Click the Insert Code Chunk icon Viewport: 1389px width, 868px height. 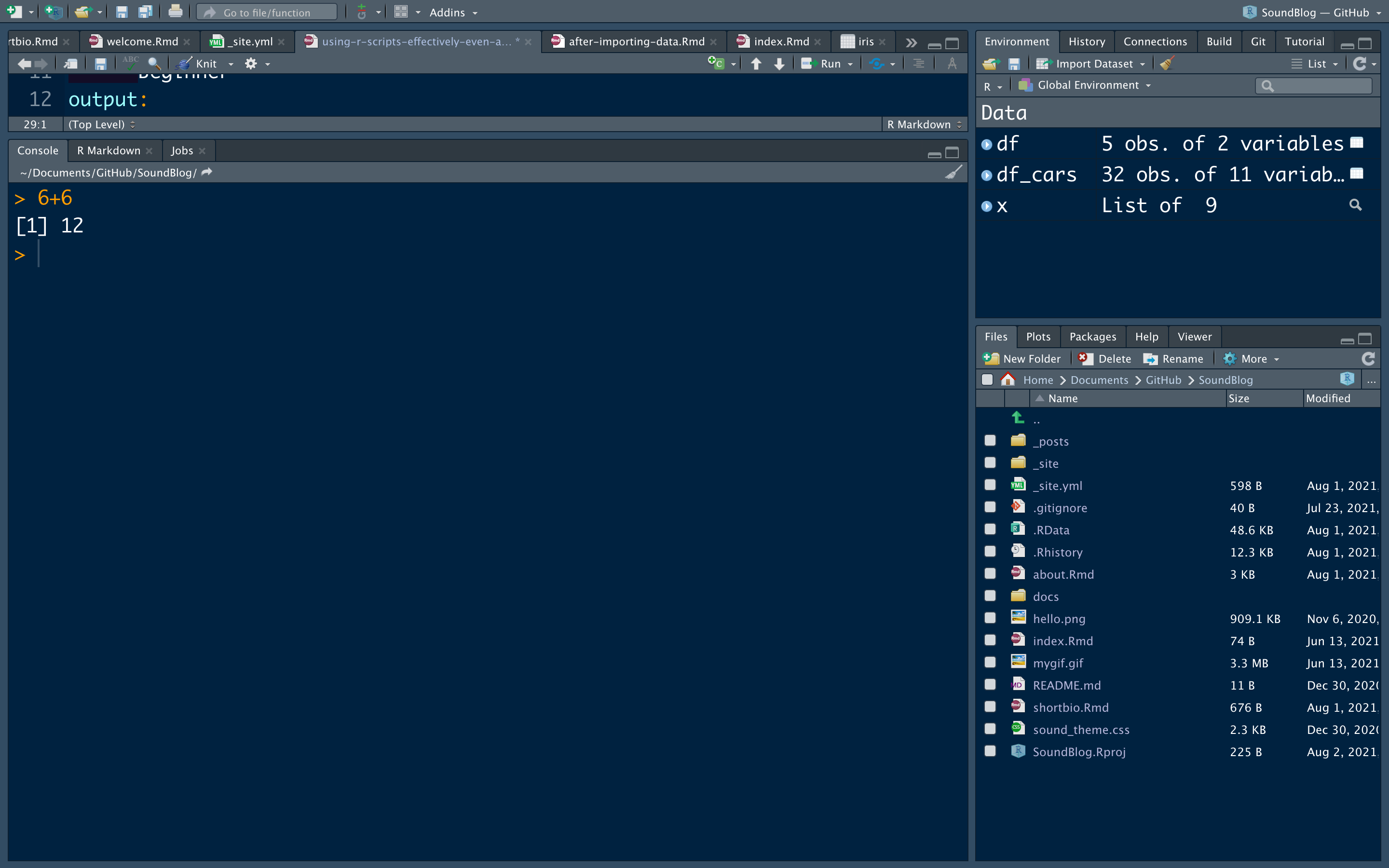click(716, 63)
